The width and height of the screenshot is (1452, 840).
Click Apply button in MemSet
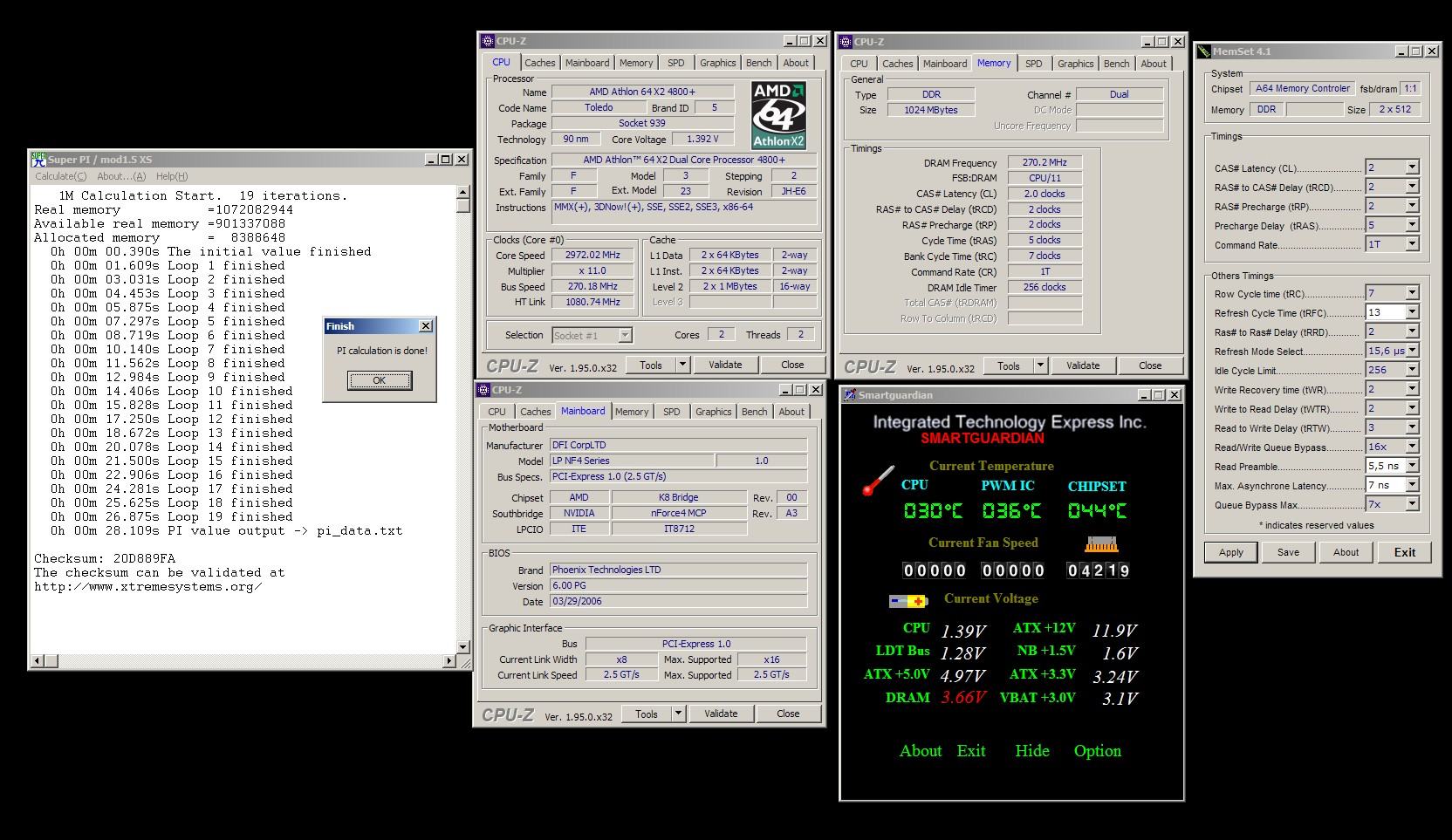coord(1231,552)
